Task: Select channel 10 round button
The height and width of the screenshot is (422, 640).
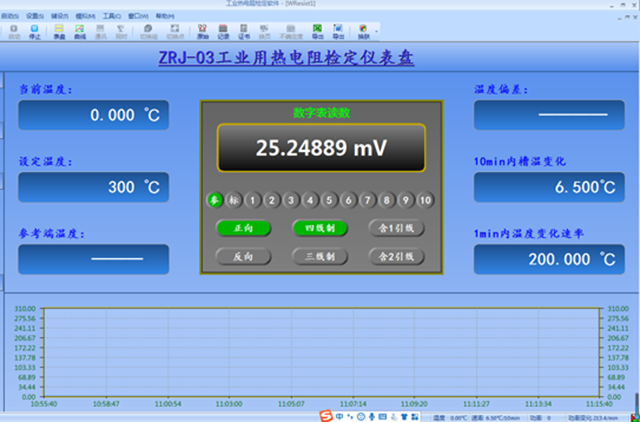Action: (x=425, y=200)
